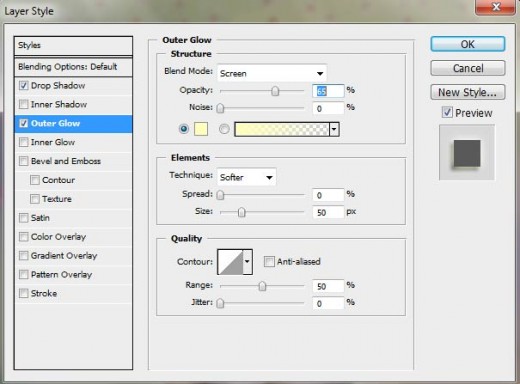520x384 pixels.
Task: Open the Contour picker dropdown arrow
Action: coord(247,262)
